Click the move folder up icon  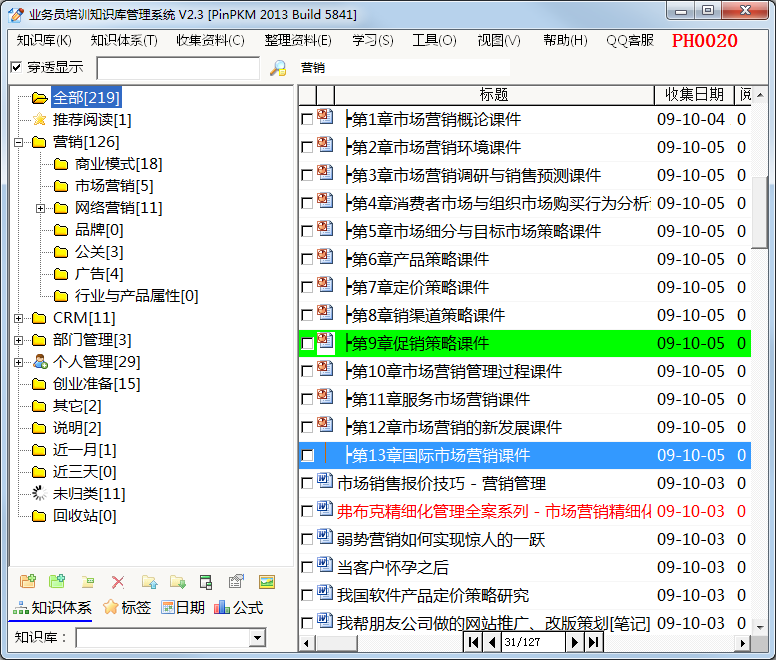coord(149,582)
